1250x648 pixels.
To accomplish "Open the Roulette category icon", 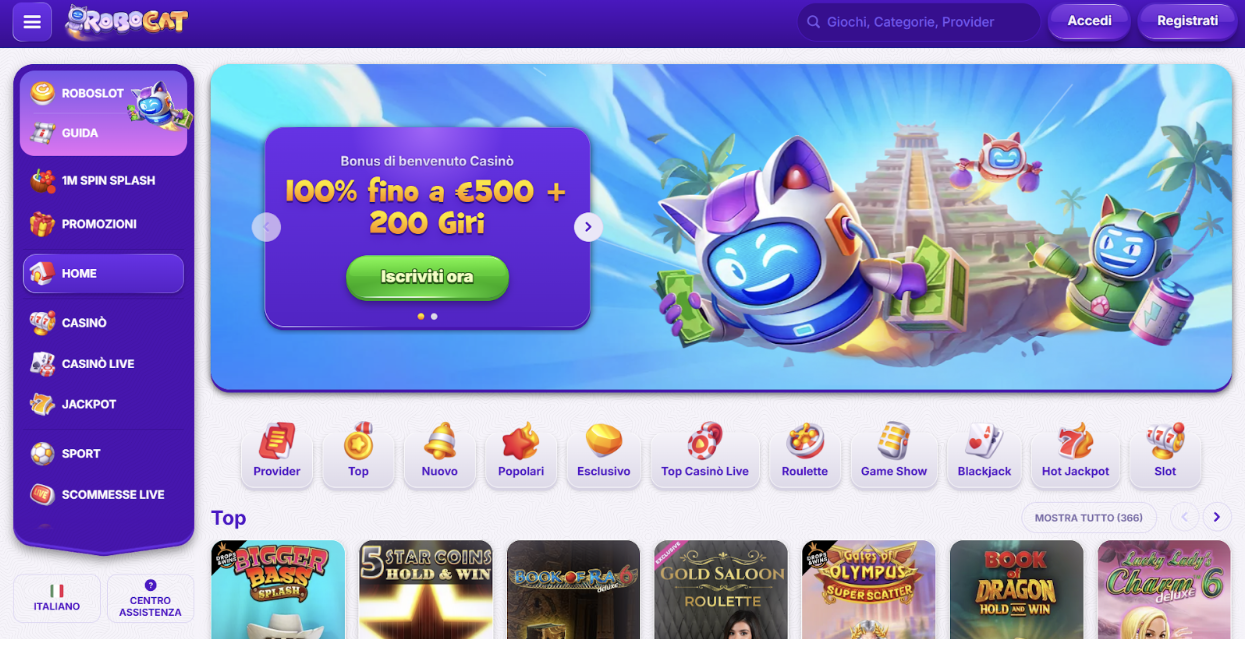I will point(805,452).
